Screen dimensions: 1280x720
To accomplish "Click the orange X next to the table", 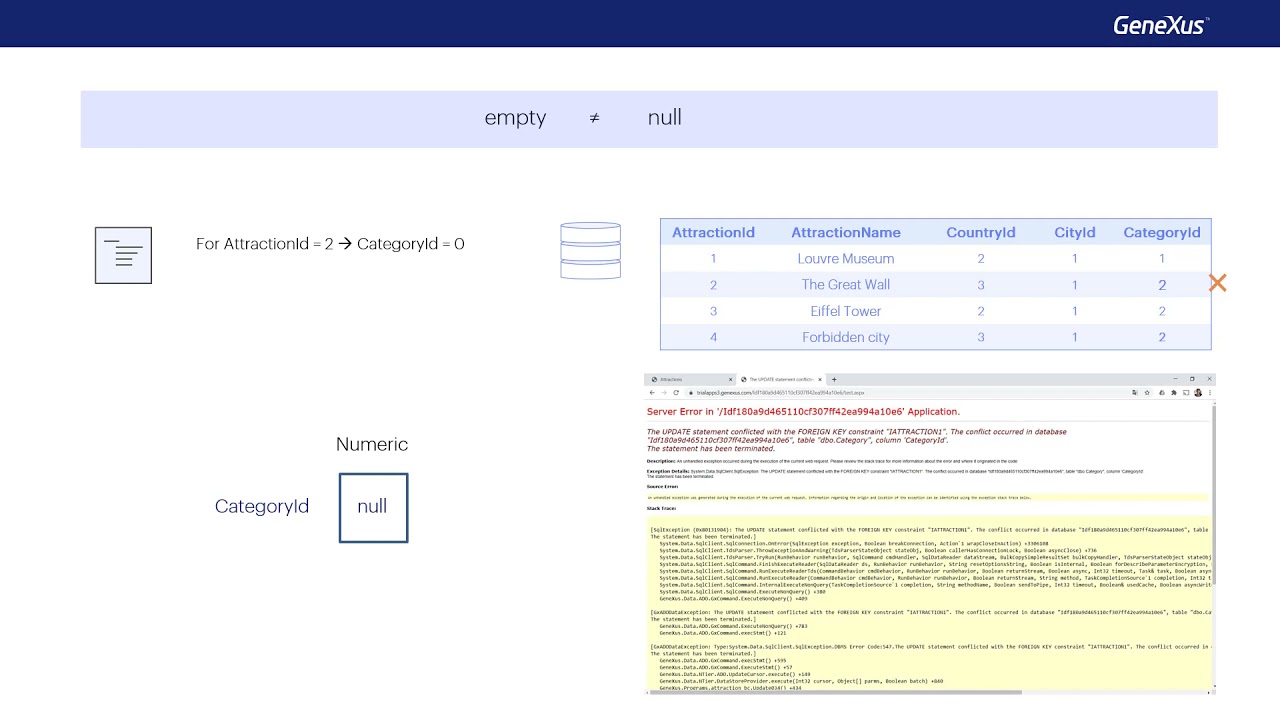I will tap(1217, 283).
